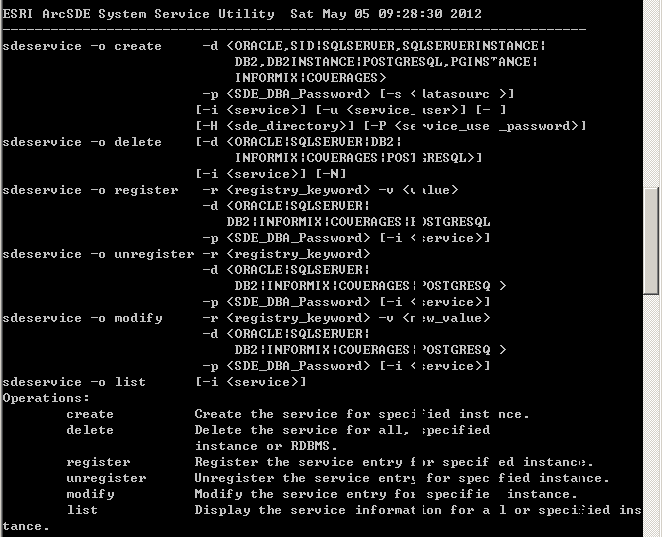This screenshot has width=662, height=537.
Task: Click scrollbar track below the thumb
Action: click(651, 415)
